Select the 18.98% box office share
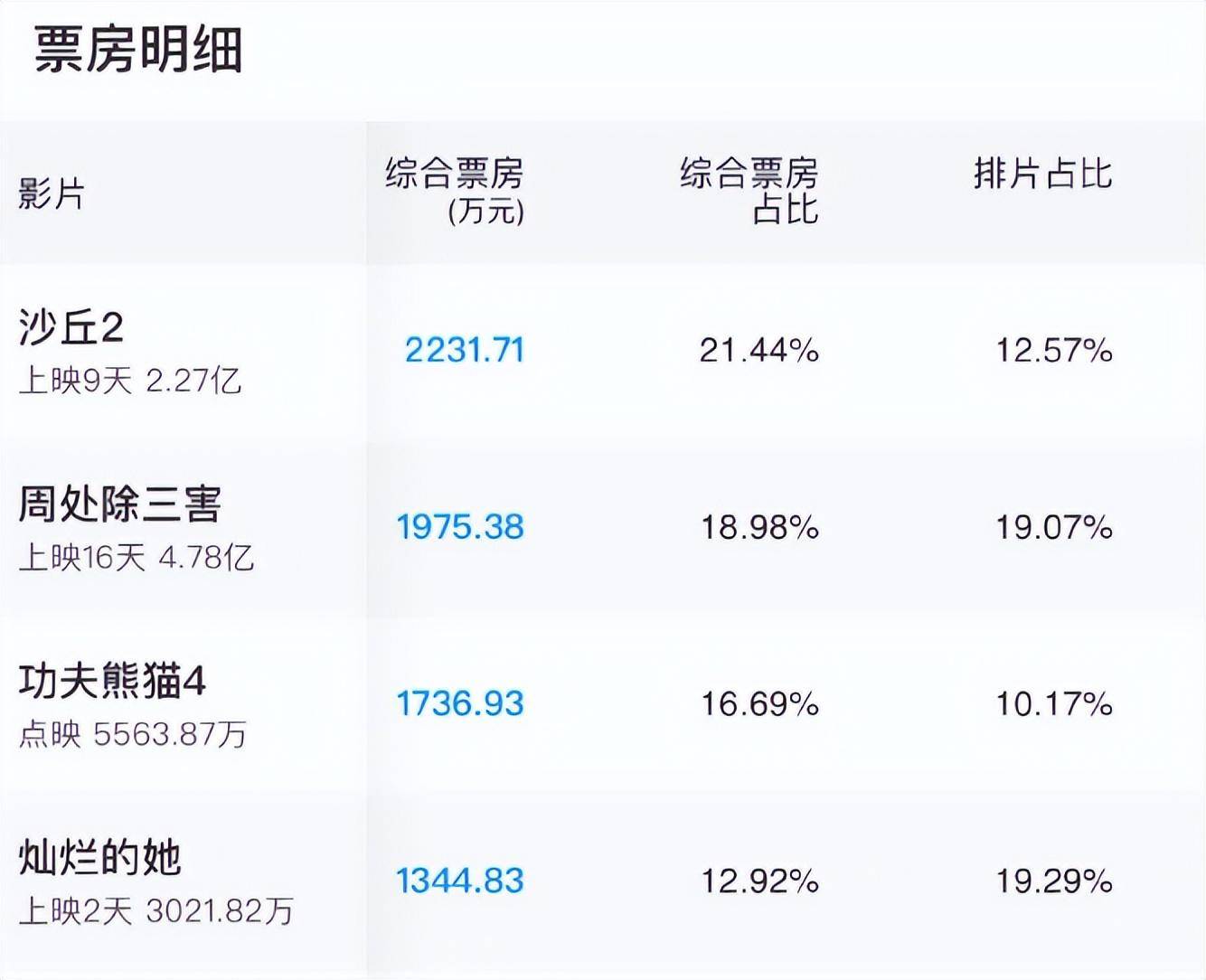Screen dimensions: 1206x980 coord(759,527)
